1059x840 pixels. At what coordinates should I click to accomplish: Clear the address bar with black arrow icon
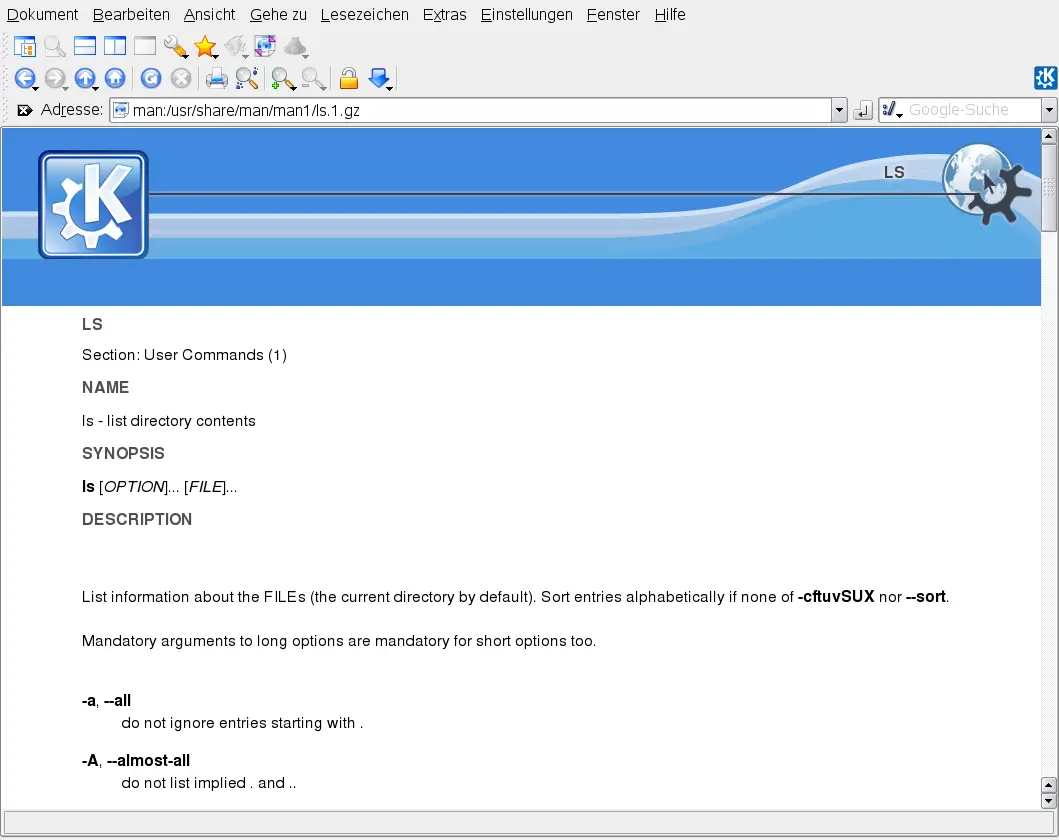point(25,110)
